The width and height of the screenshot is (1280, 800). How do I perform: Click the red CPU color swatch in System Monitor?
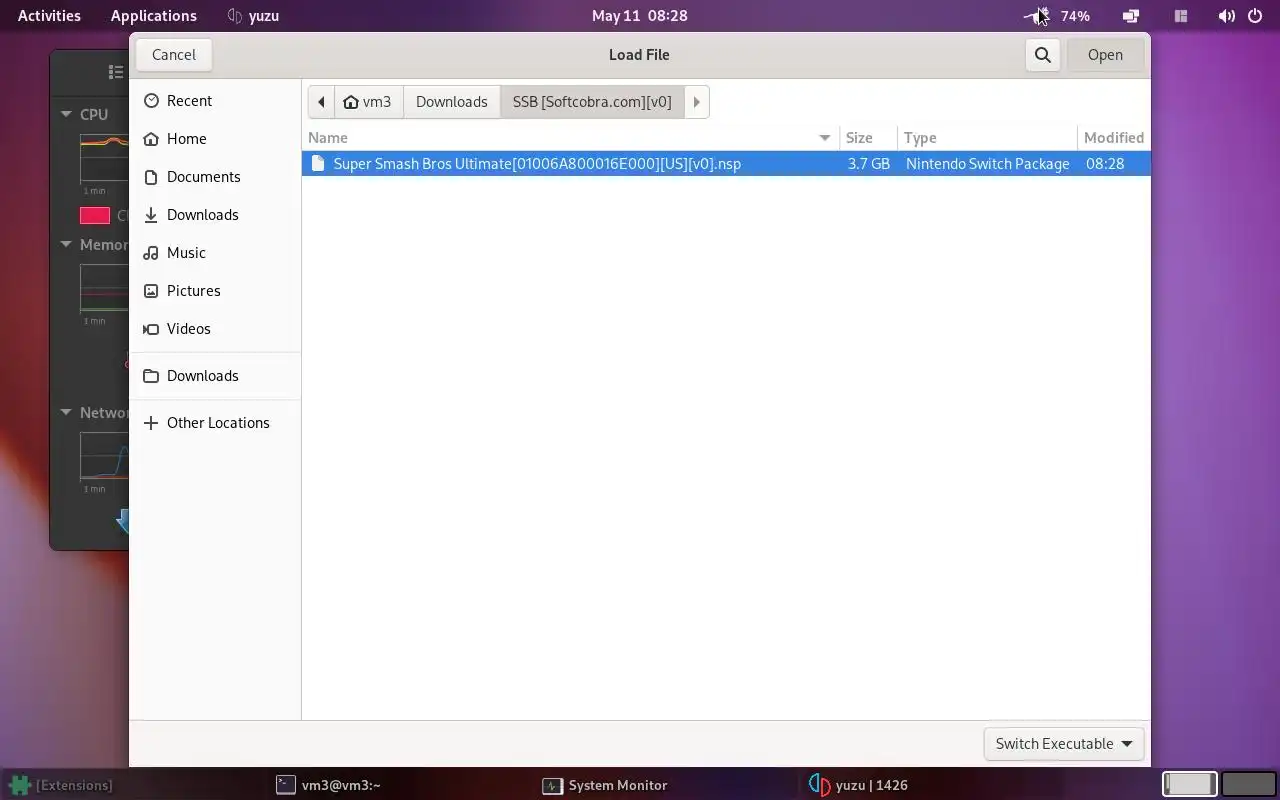pyautogui.click(x=95, y=215)
